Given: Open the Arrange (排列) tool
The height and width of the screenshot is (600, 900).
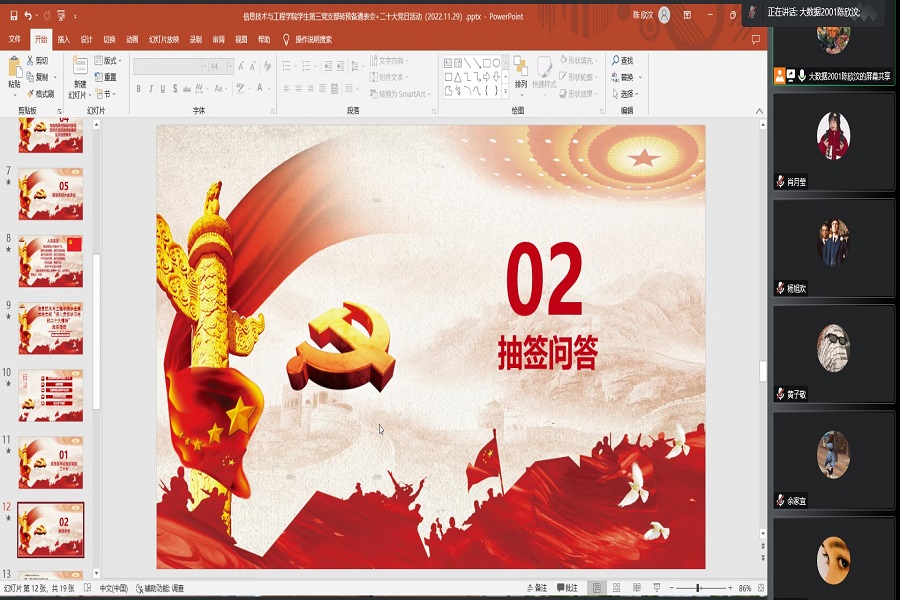Looking at the screenshot, I should click(x=520, y=72).
